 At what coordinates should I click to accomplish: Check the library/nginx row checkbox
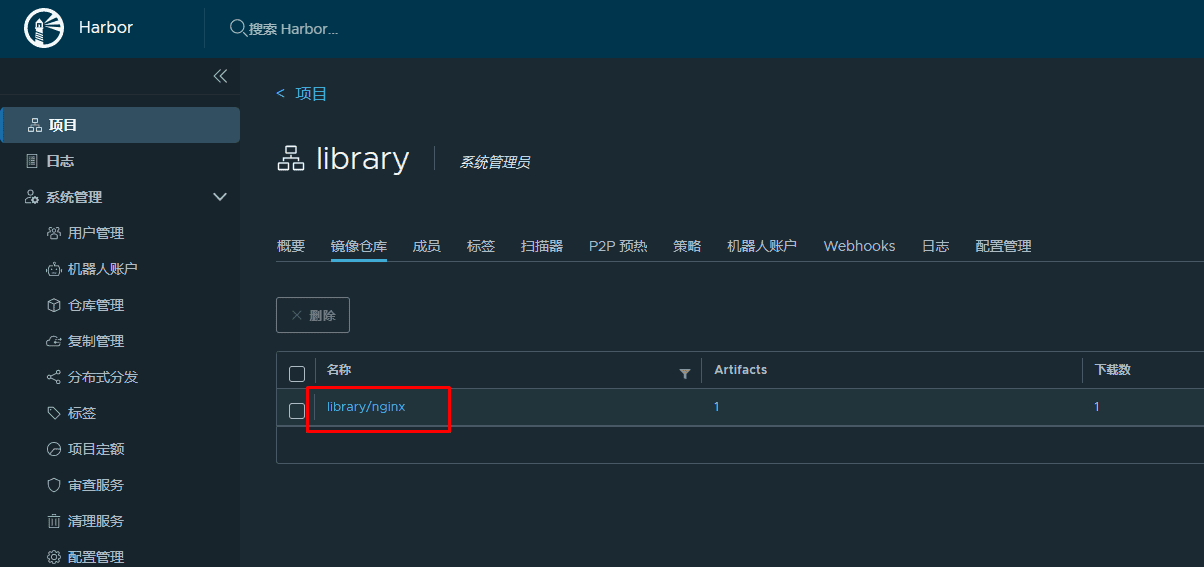click(297, 411)
